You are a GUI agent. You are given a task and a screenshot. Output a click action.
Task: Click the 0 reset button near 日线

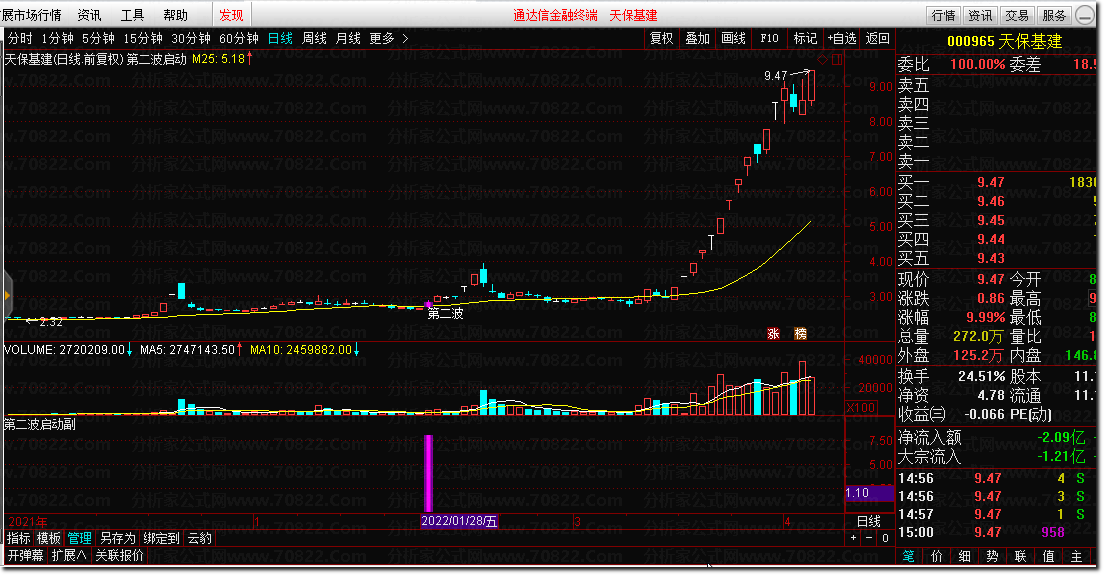point(885,538)
